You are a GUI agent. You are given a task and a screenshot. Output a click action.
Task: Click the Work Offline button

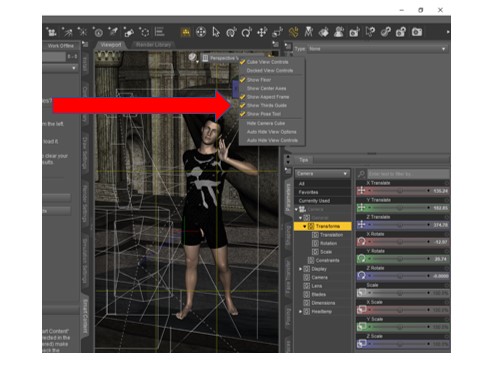tap(61, 46)
